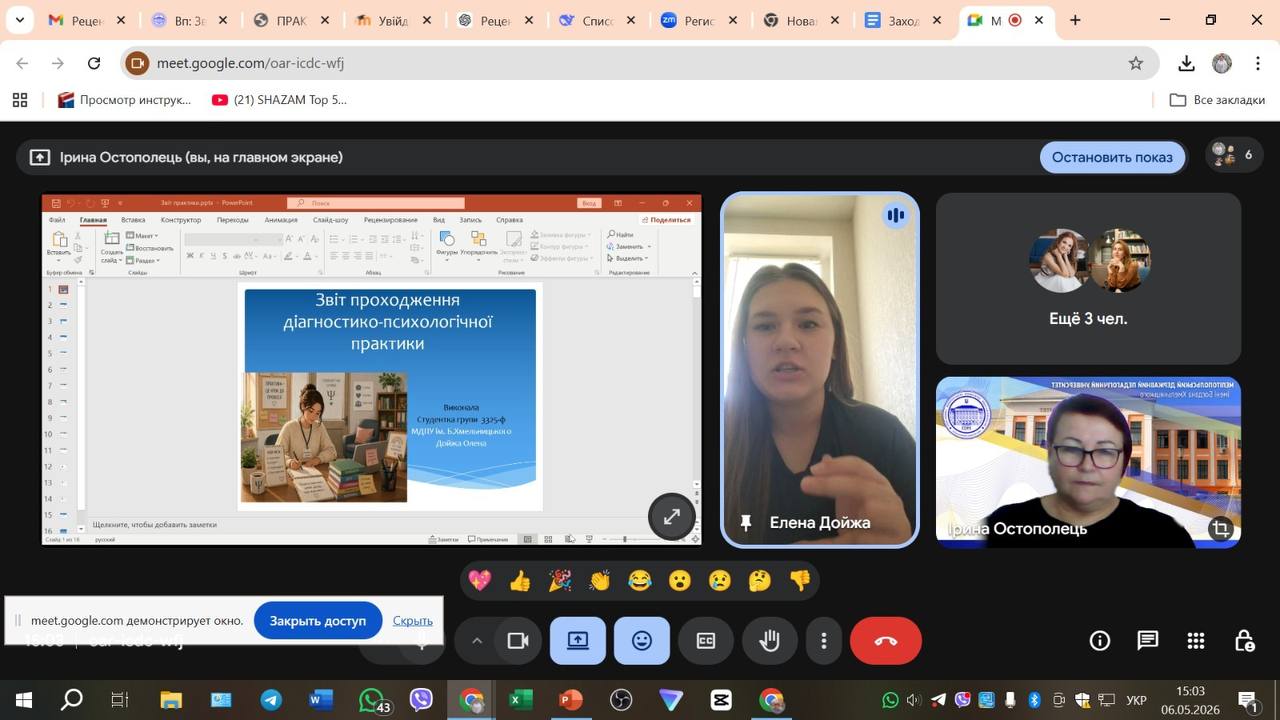Open more options three-dot menu
This screenshot has width=1280, height=720.
824,641
